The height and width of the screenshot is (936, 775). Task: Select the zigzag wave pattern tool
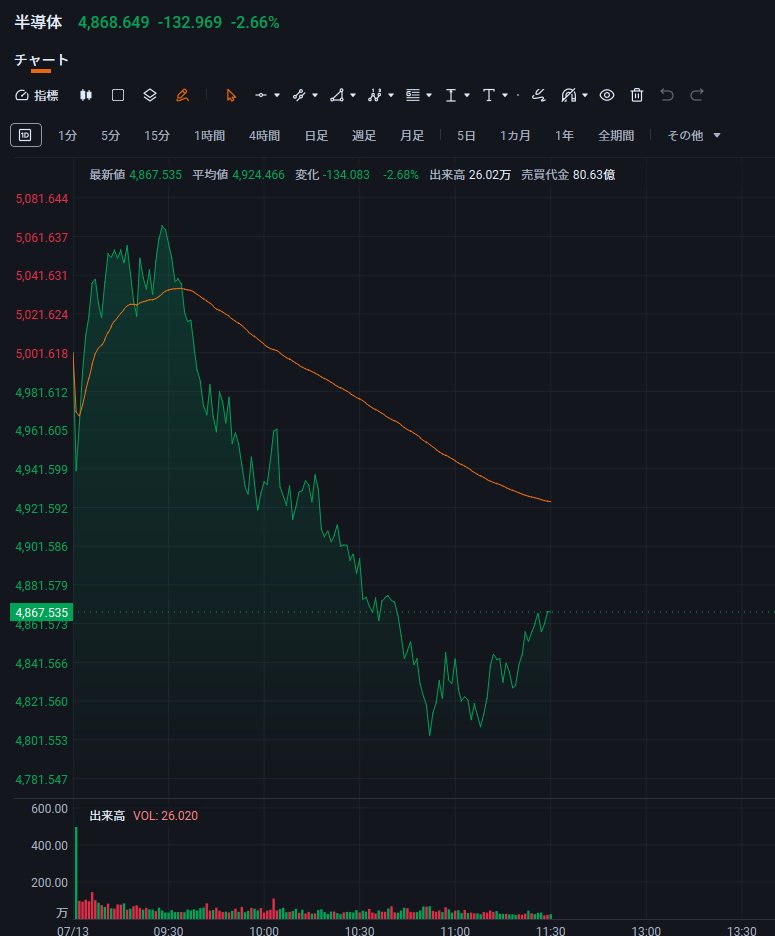(x=375, y=96)
